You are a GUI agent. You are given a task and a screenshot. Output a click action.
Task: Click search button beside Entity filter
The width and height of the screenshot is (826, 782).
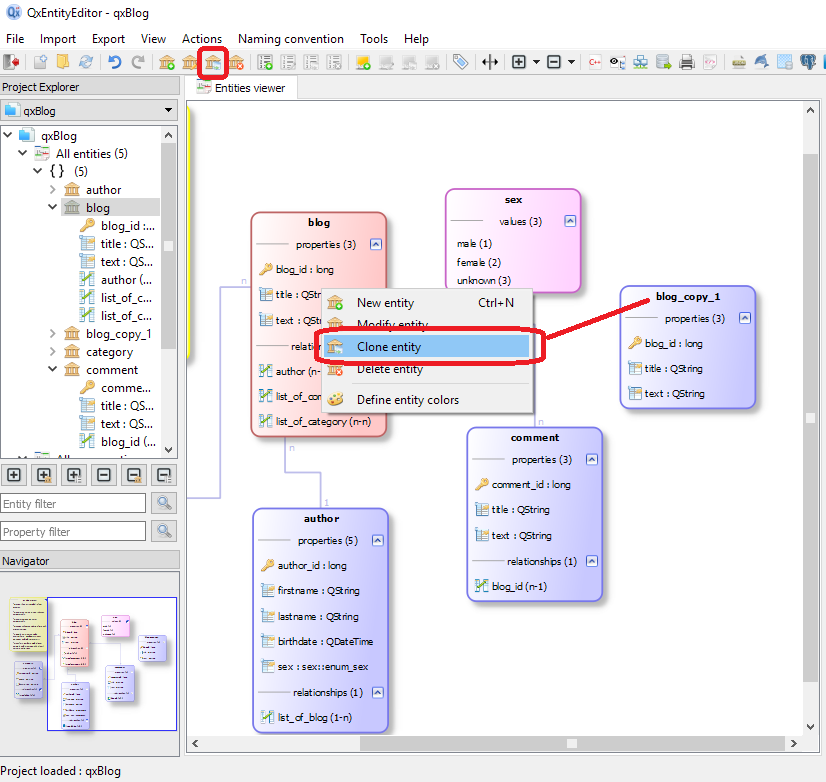pyautogui.click(x=162, y=503)
